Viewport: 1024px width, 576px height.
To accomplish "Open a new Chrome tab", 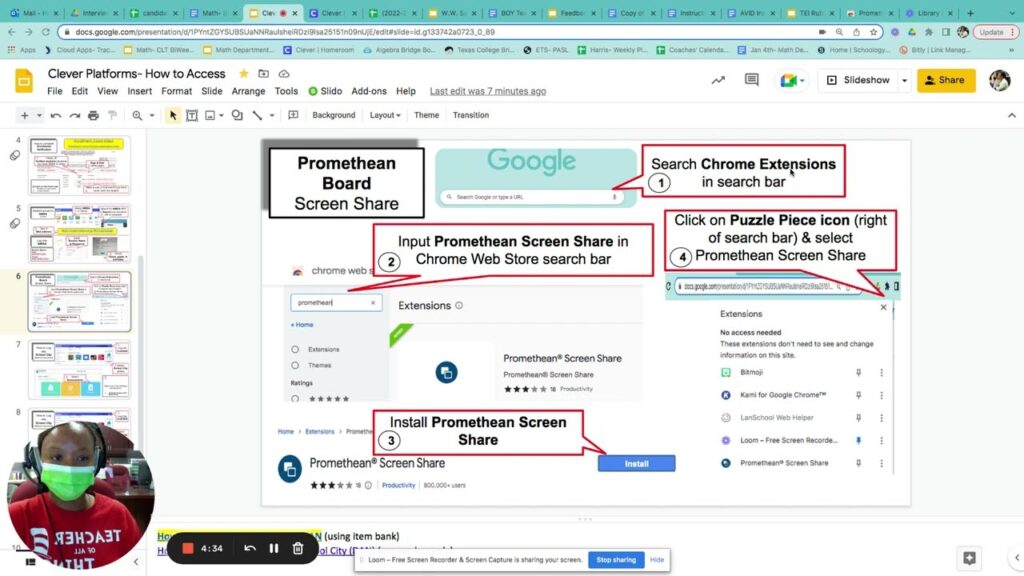I will tap(970, 13).
